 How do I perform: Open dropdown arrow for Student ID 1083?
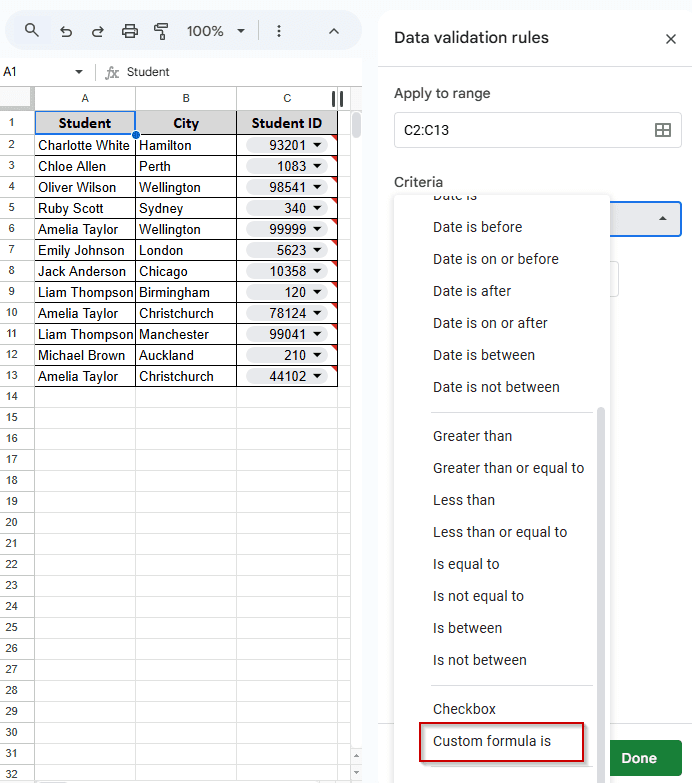click(x=317, y=166)
